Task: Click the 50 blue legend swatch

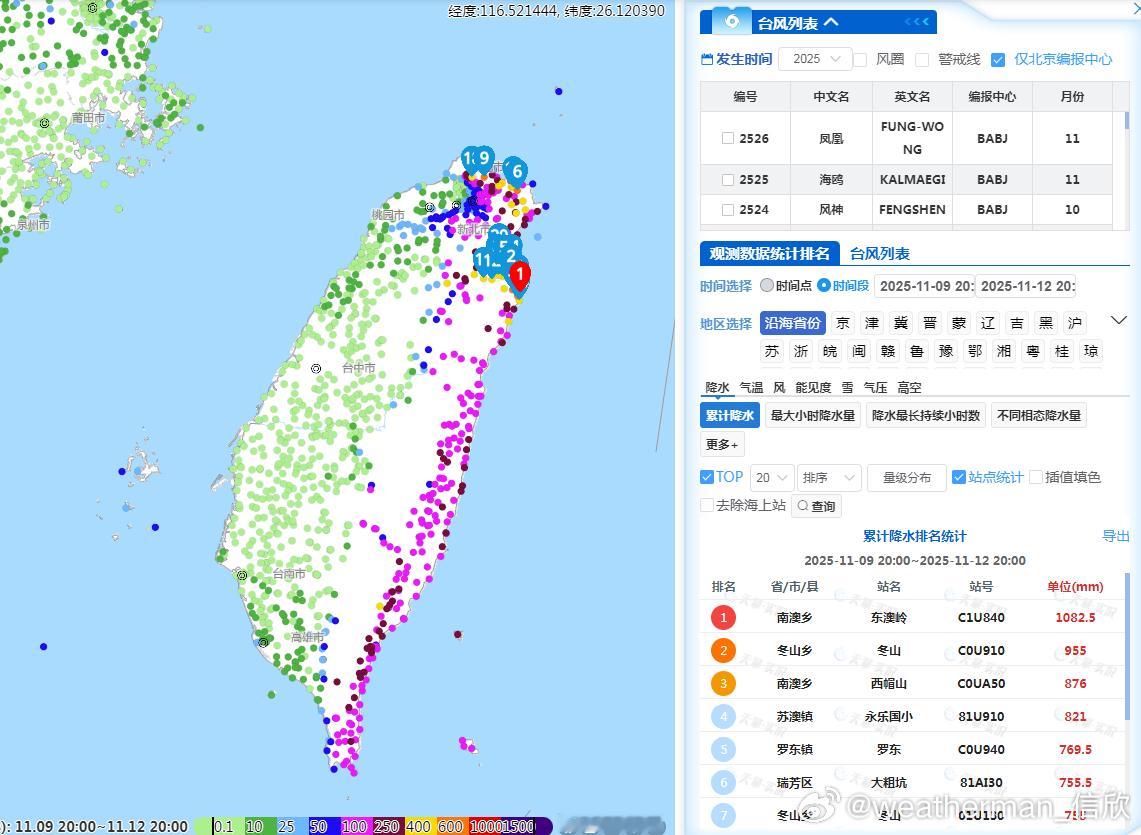Action: 325,826
